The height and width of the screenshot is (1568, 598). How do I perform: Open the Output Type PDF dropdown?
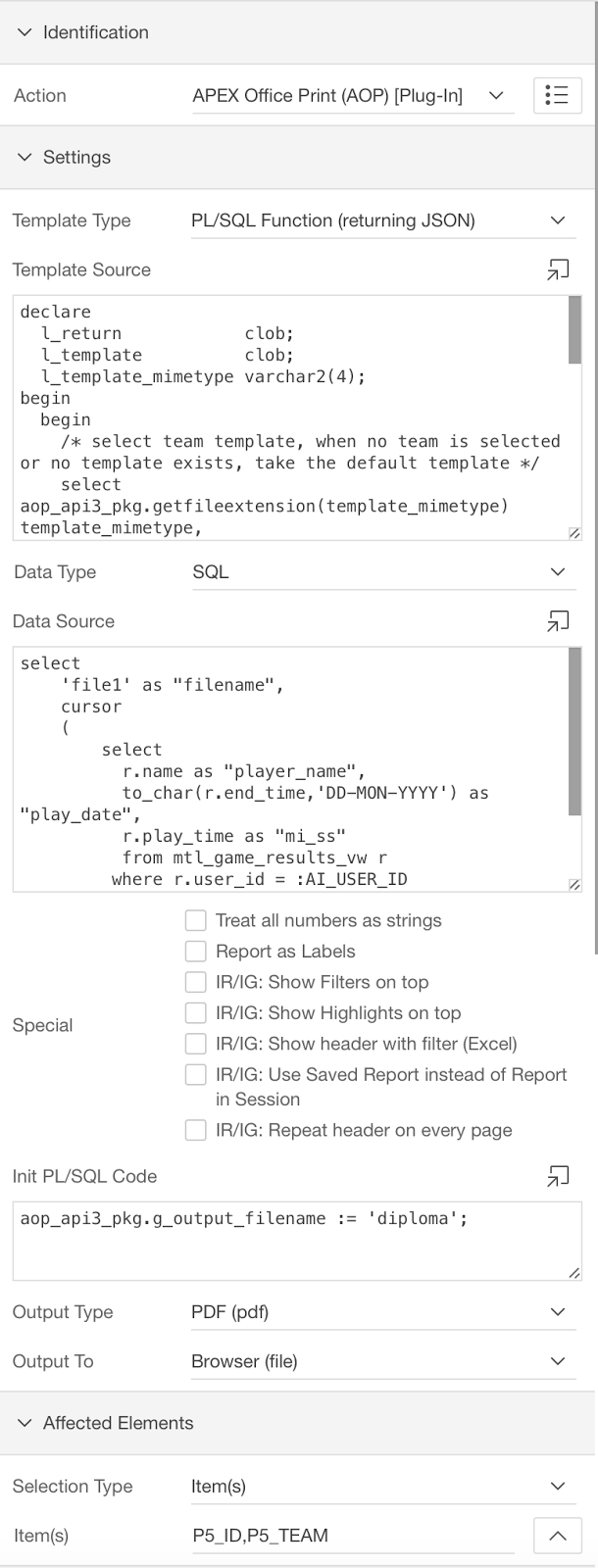382,1312
